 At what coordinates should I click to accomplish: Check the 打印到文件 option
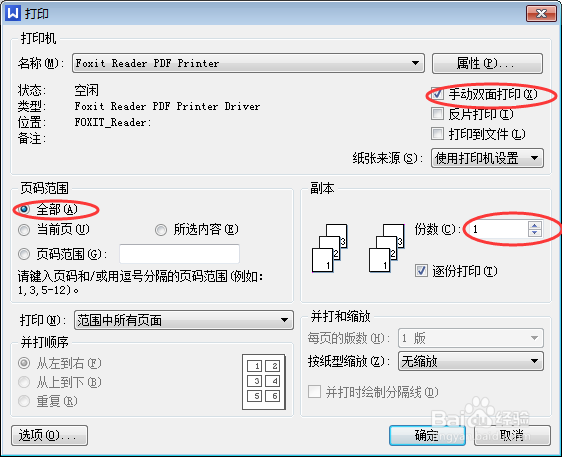click(437, 134)
